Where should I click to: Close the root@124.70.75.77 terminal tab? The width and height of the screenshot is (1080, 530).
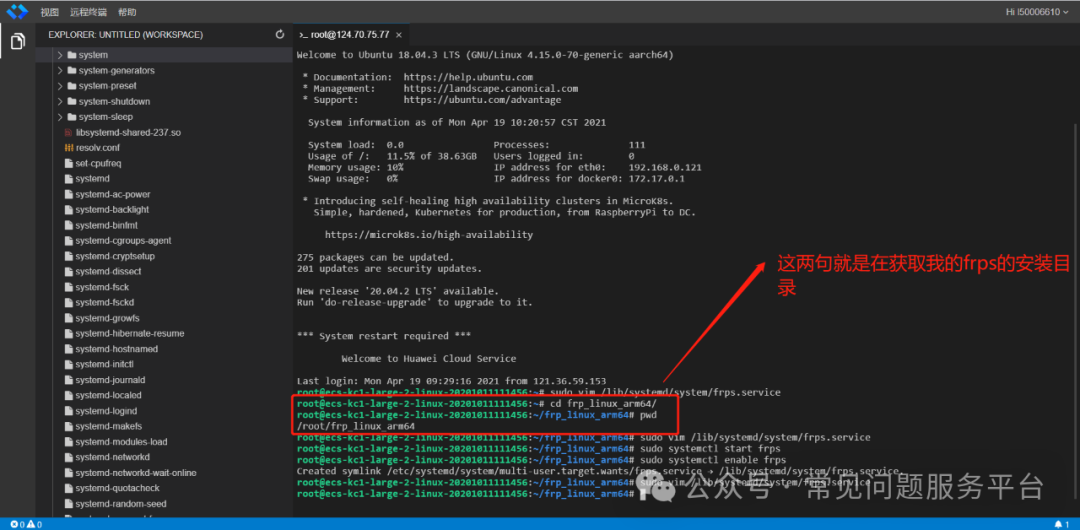[399, 34]
